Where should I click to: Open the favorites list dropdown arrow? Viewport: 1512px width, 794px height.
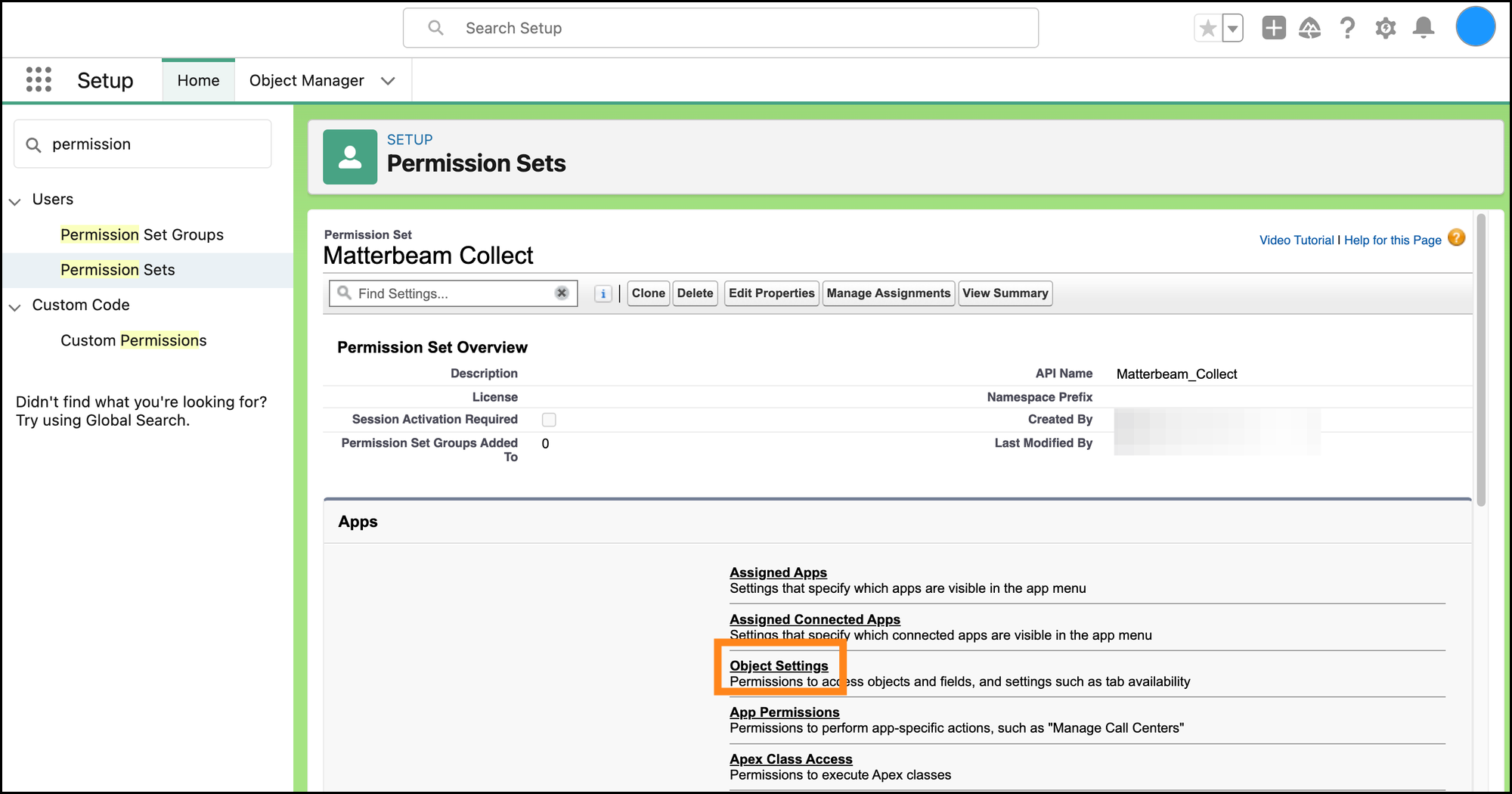(1233, 29)
